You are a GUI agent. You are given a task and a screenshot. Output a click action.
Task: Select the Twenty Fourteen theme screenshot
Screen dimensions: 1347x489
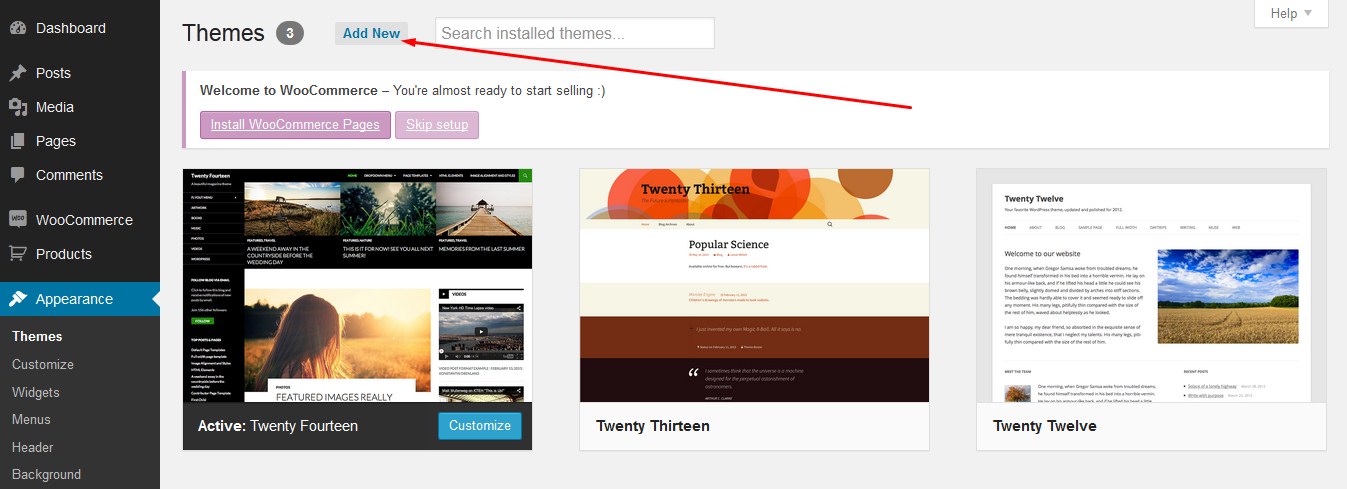pos(358,285)
